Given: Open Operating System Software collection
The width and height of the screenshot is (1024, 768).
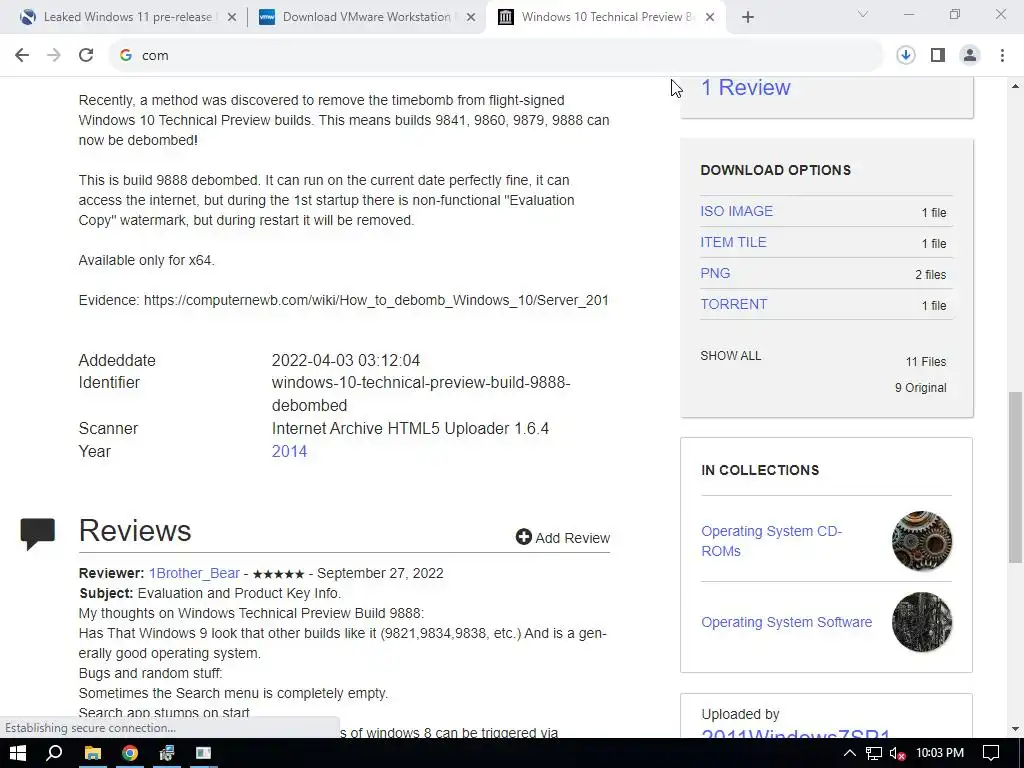Looking at the screenshot, I should tap(786, 622).
